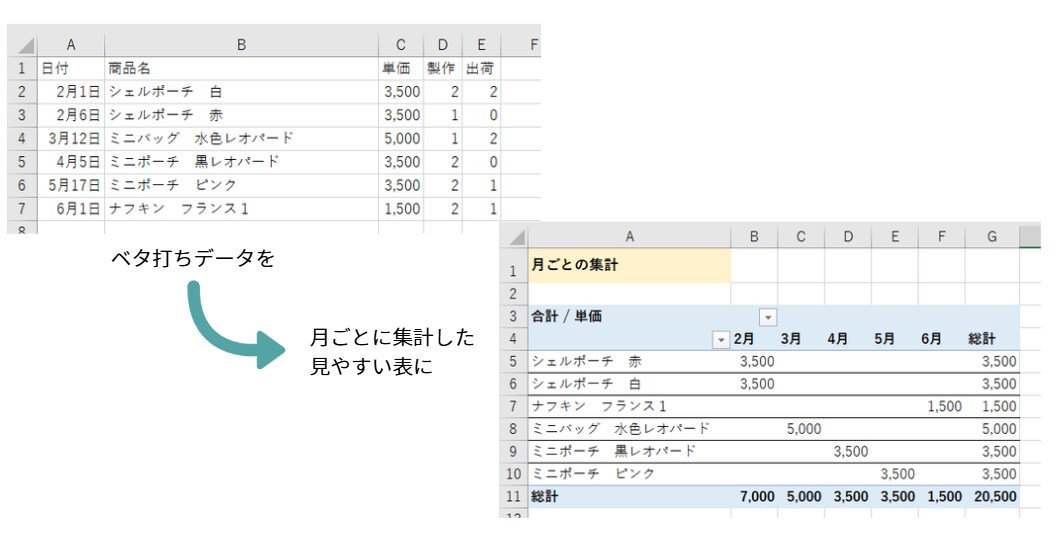Open the column labels filter dropdown beside 合計 / 単価
This screenshot has height=546, width=1061.
click(768, 317)
